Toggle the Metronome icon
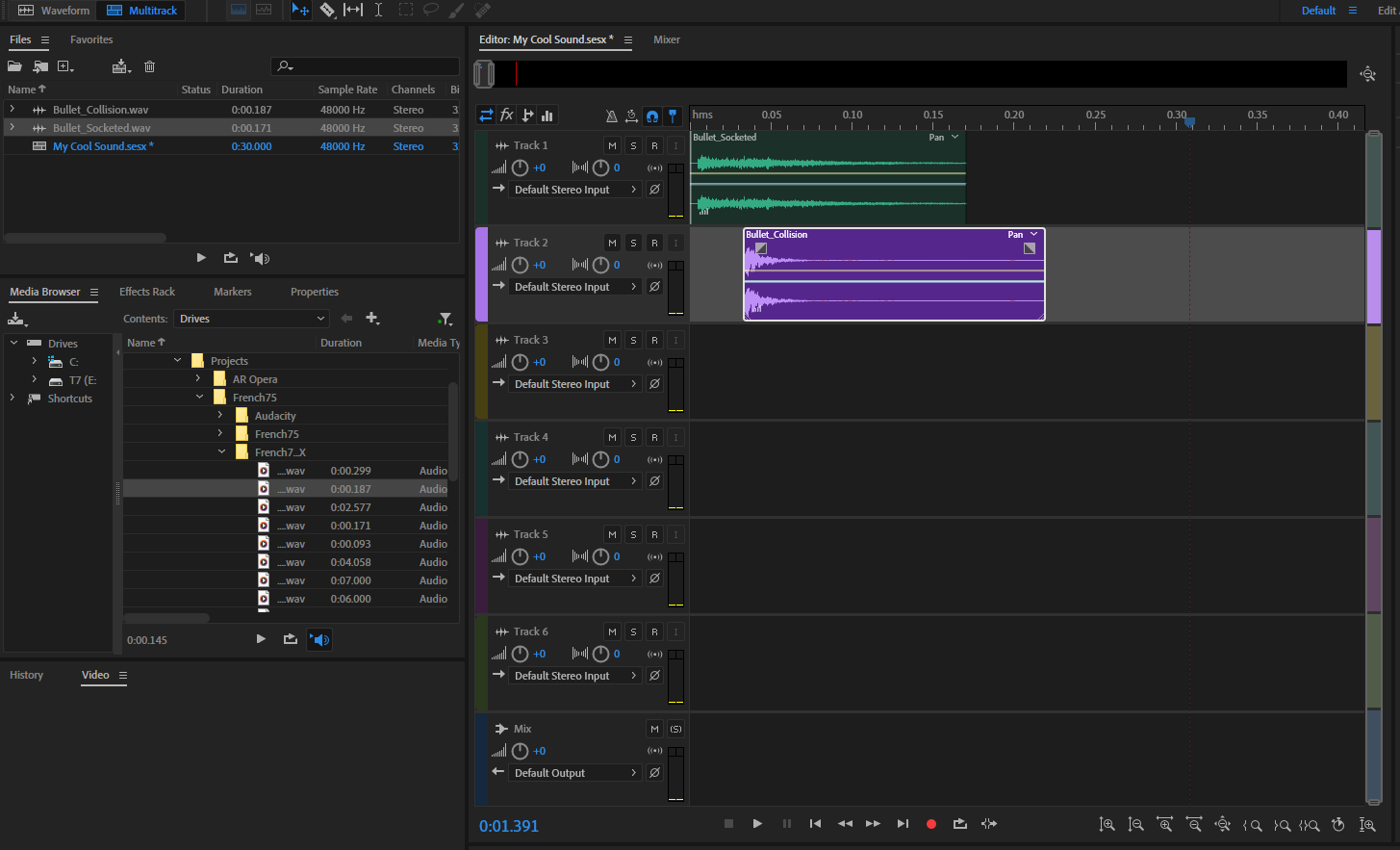 pyautogui.click(x=611, y=116)
